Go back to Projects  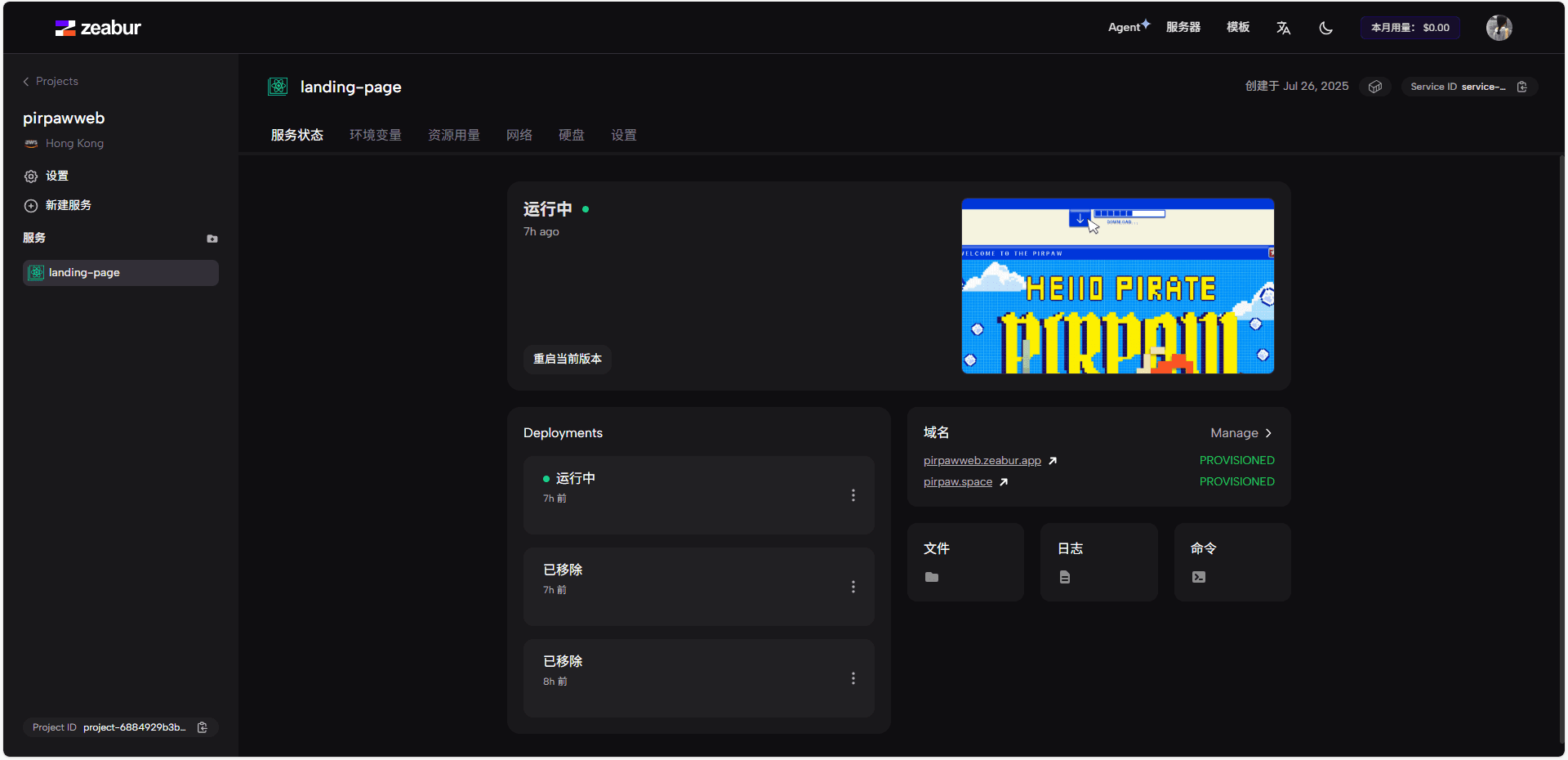point(51,81)
